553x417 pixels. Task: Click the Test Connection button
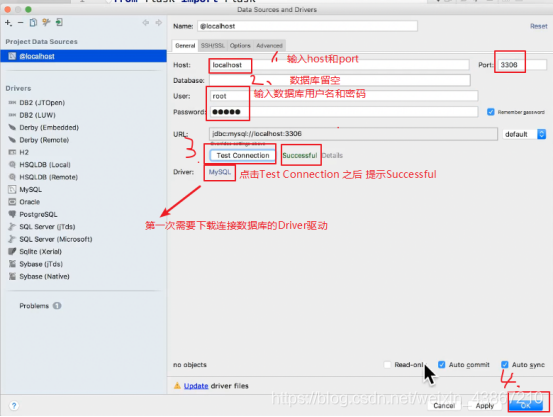243,156
